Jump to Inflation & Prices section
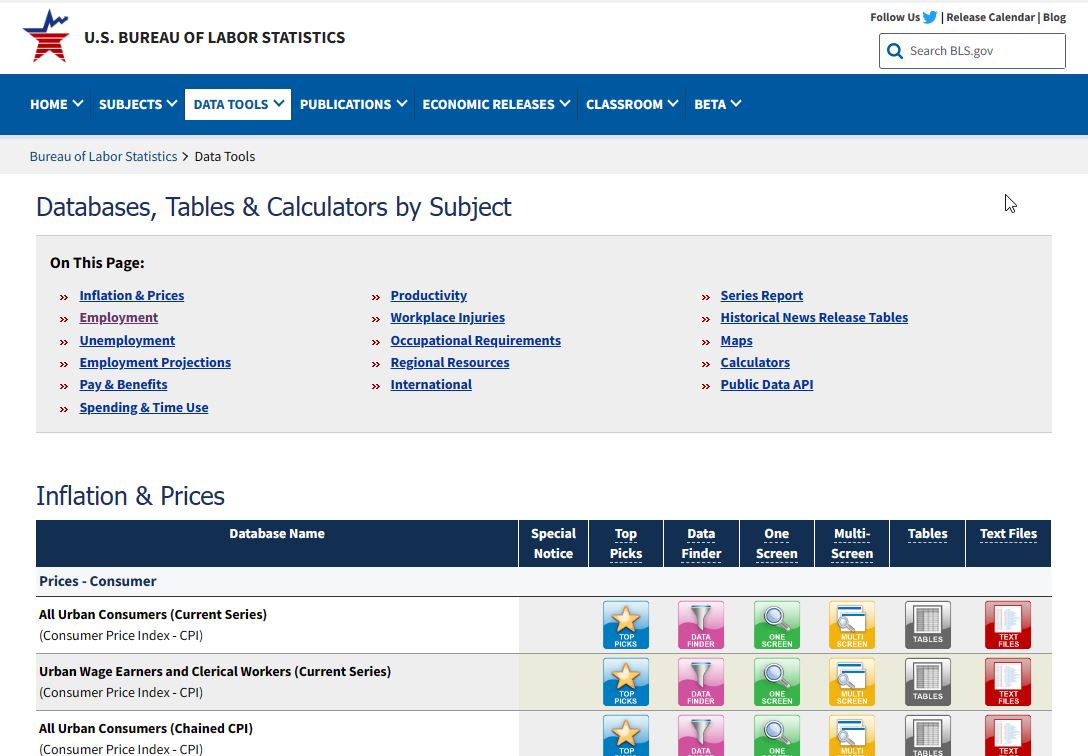This screenshot has width=1088, height=756. (132, 295)
